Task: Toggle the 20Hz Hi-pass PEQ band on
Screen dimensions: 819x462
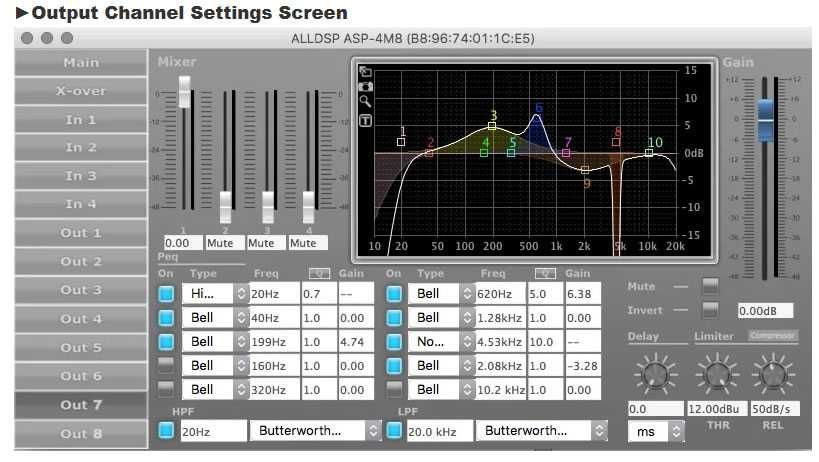Action: pyautogui.click(x=166, y=293)
